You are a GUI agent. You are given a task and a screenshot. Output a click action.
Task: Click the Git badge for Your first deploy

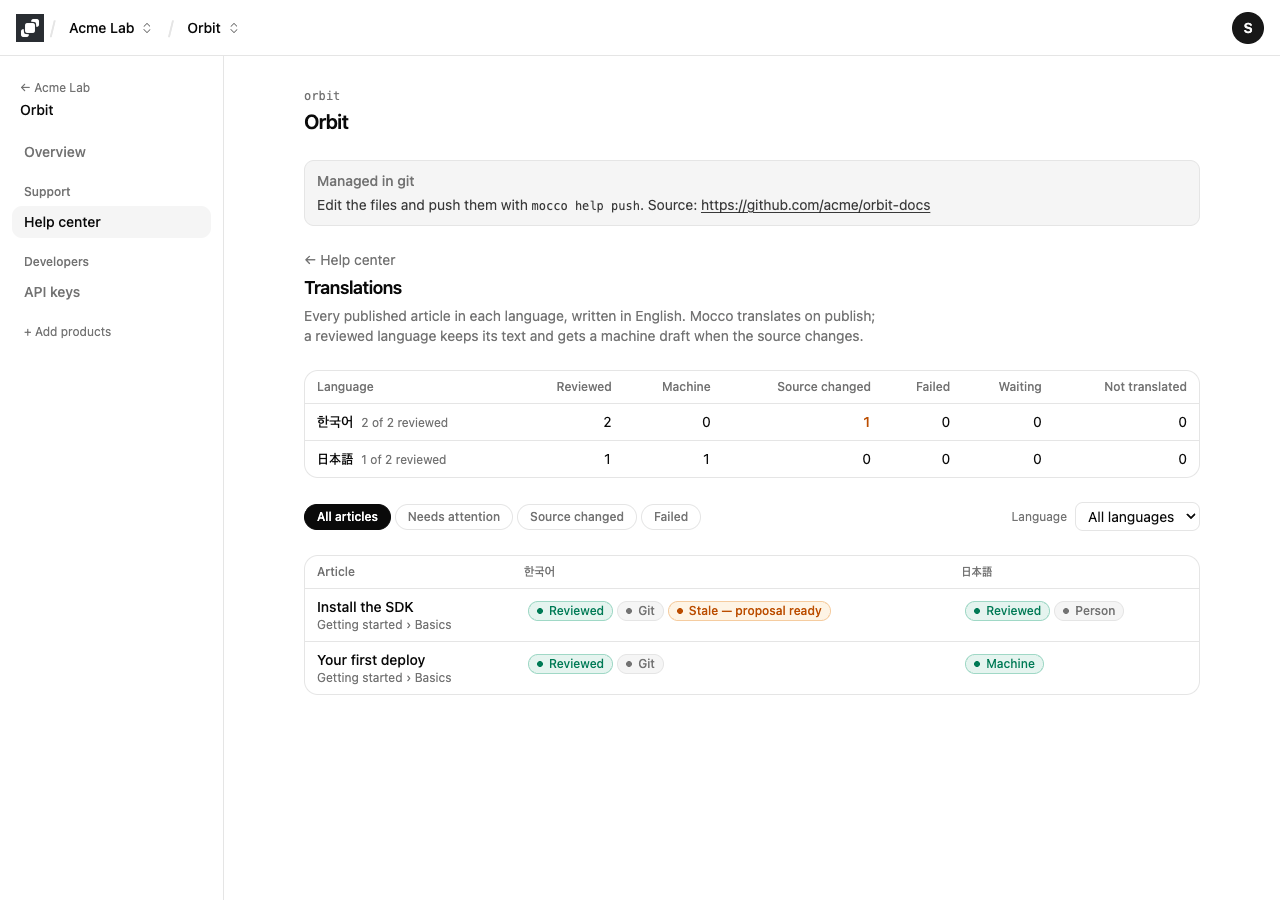(x=640, y=664)
